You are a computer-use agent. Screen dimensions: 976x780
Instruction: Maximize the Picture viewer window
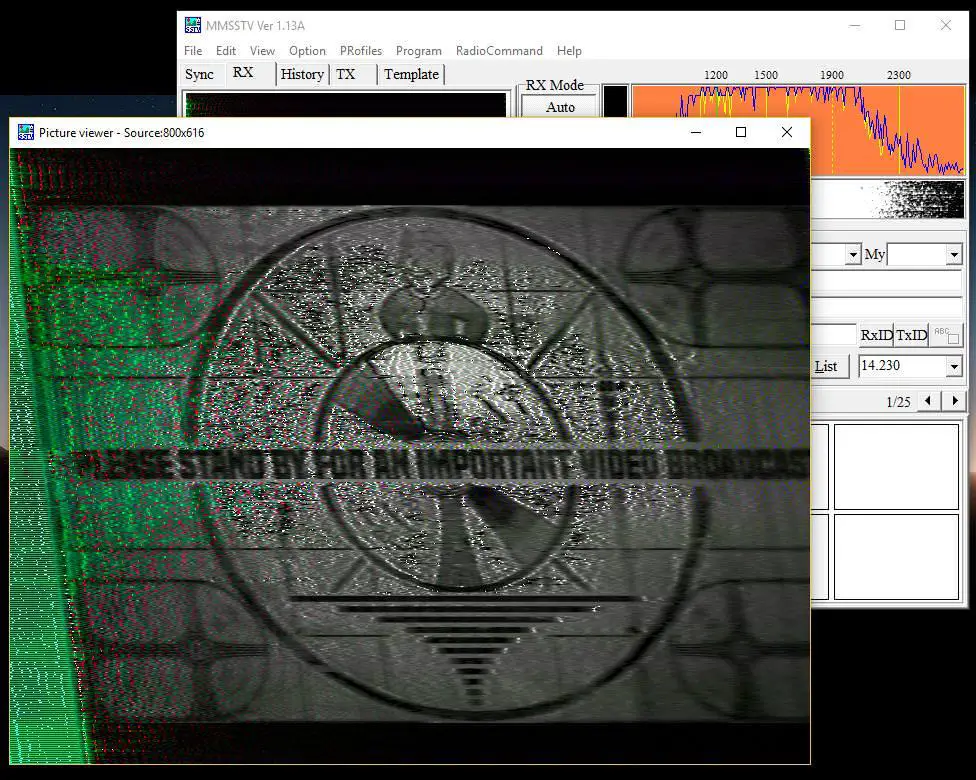pyautogui.click(x=741, y=132)
